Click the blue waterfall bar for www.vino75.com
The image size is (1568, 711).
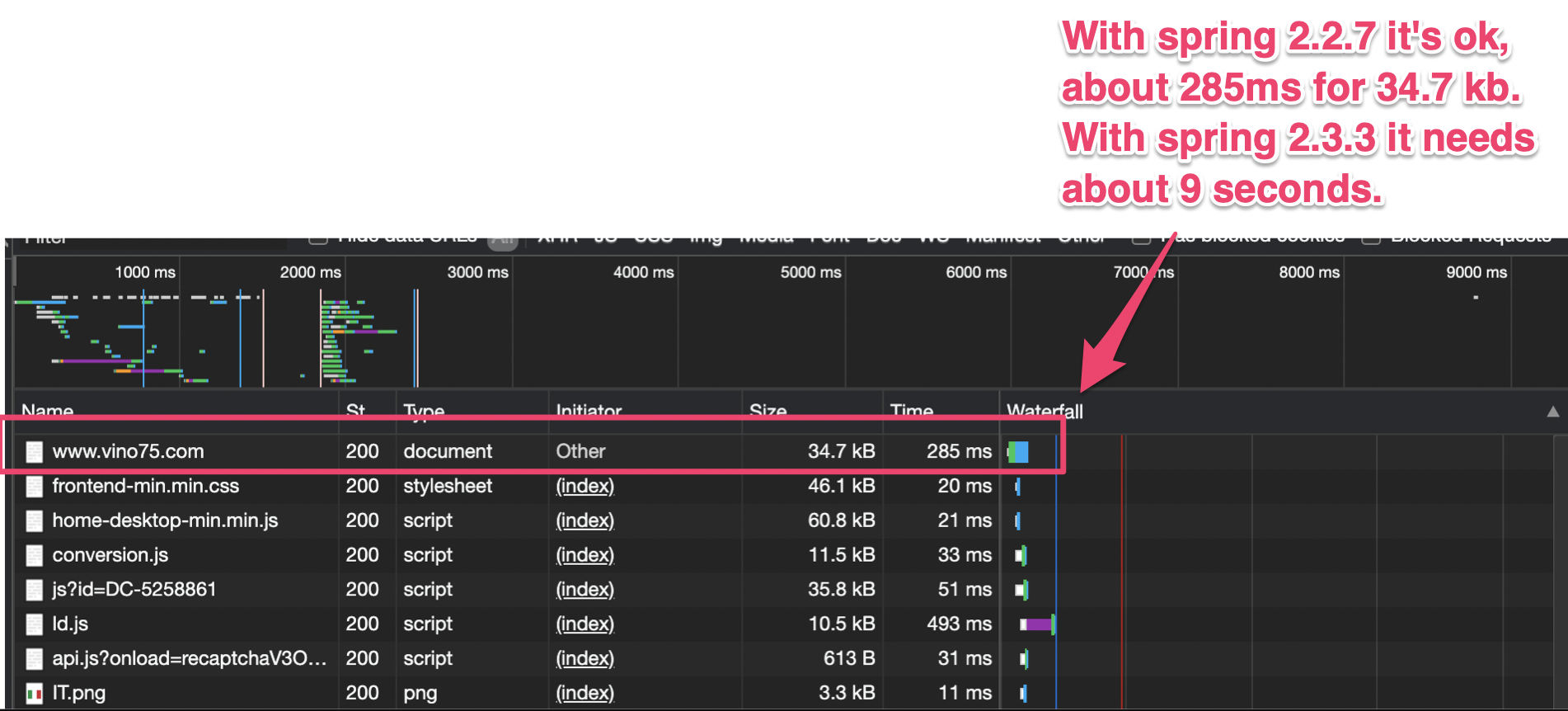tap(1020, 452)
